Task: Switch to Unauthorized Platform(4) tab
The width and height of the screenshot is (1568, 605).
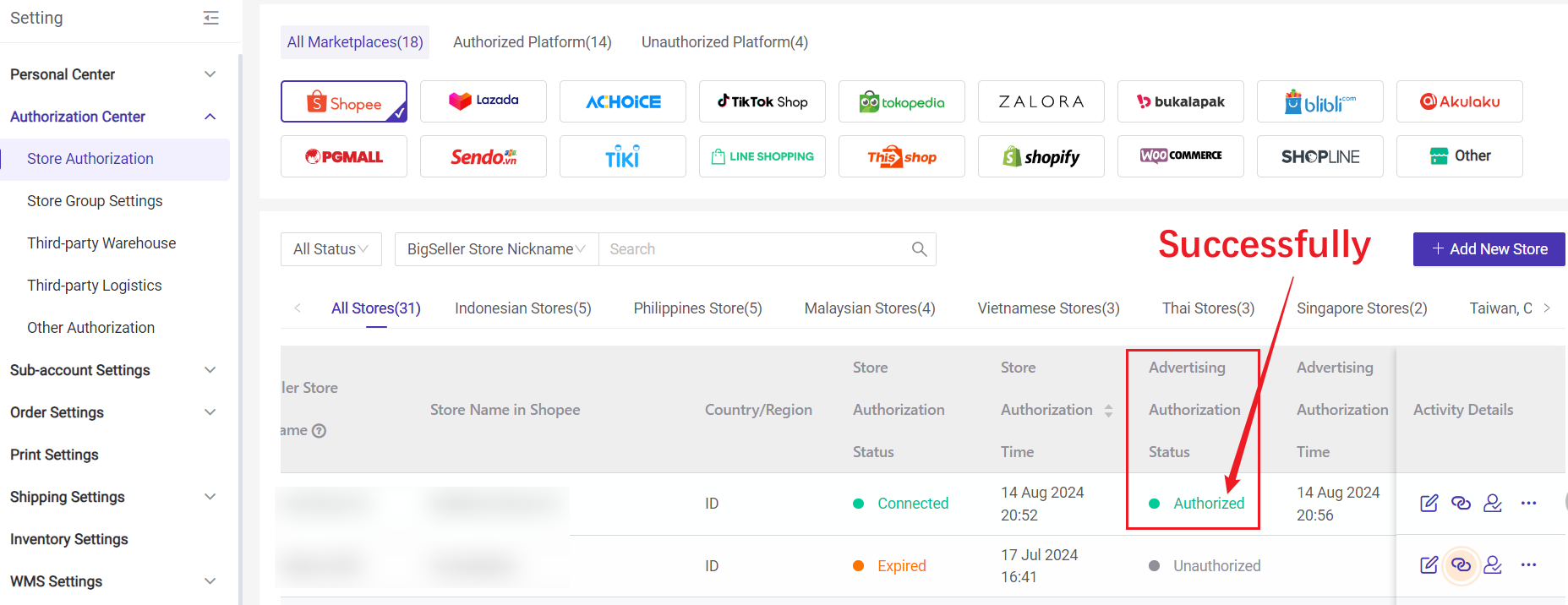Action: pos(724,42)
